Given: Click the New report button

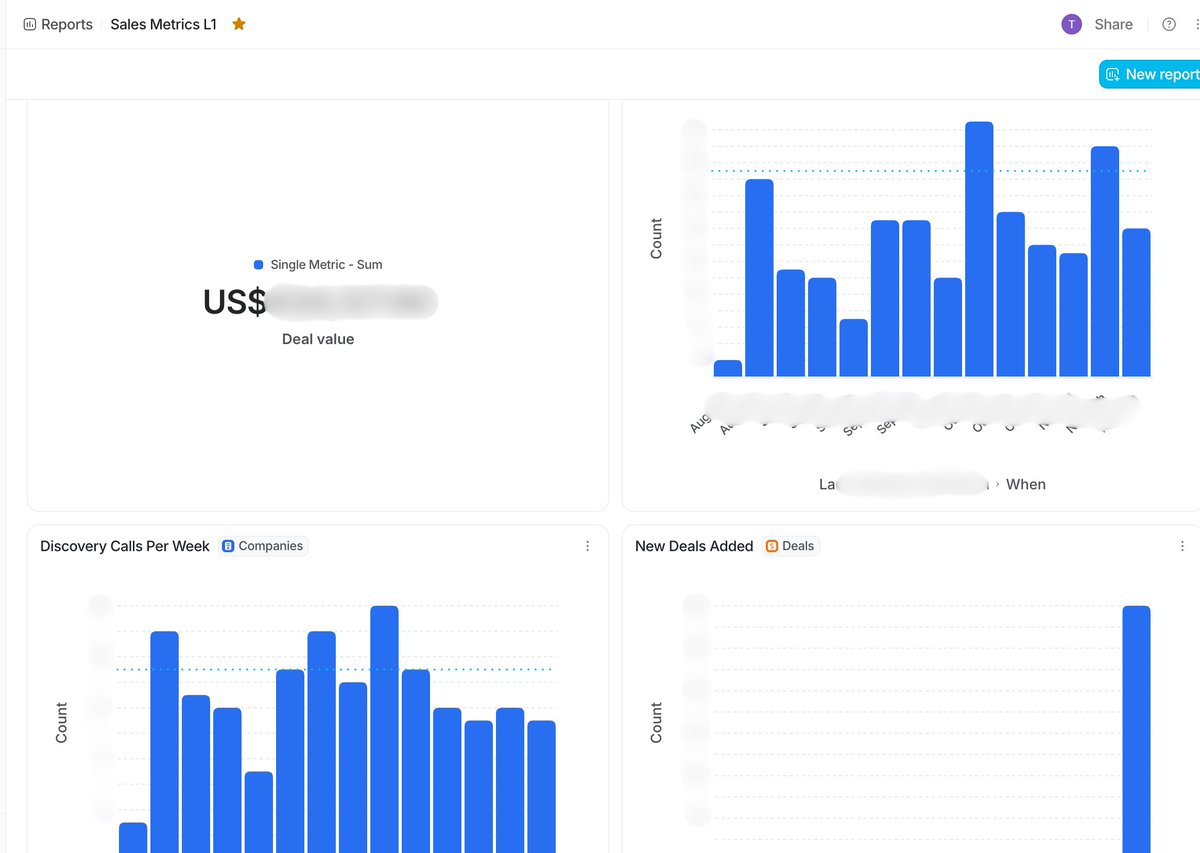Looking at the screenshot, I should pyautogui.click(x=1150, y=74).
